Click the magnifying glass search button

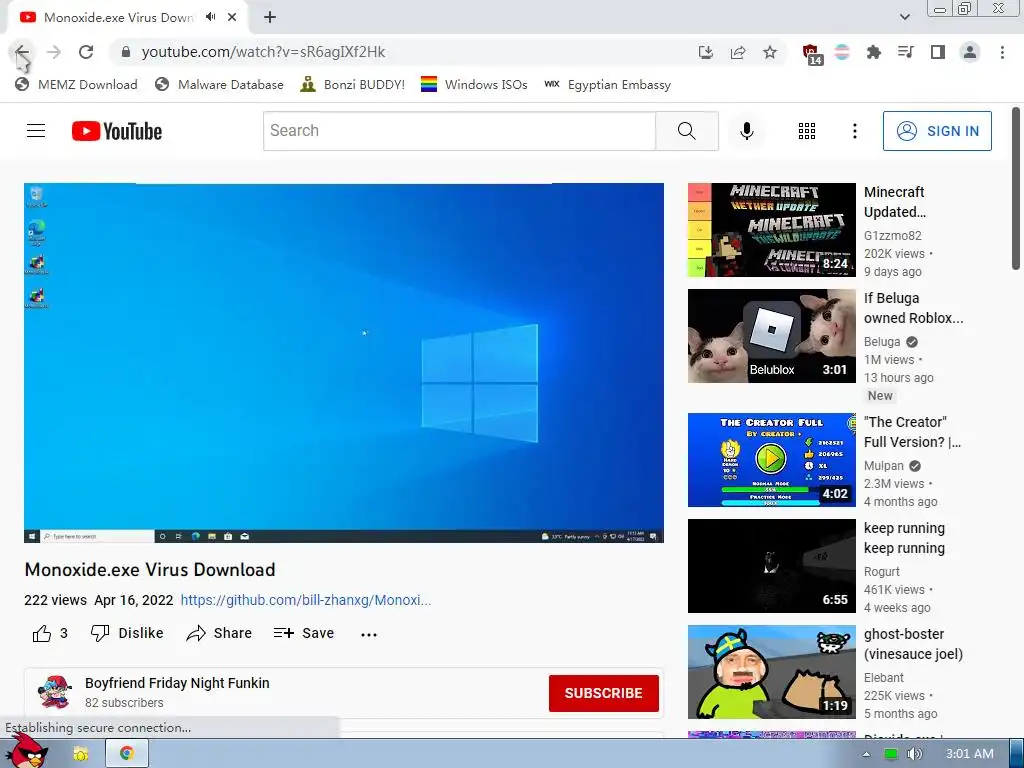pyautogui.click(x=687, y=131)
